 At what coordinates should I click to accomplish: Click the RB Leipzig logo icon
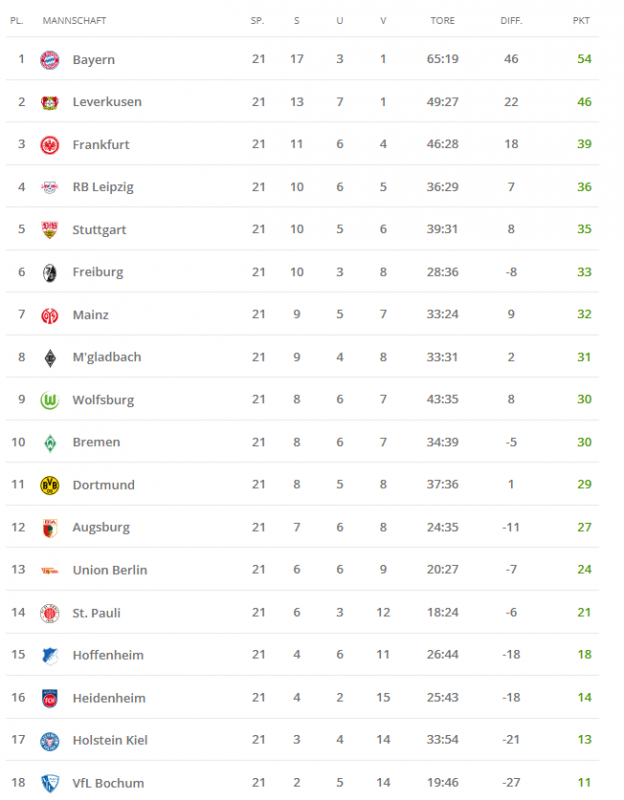[x=50, y=187]
